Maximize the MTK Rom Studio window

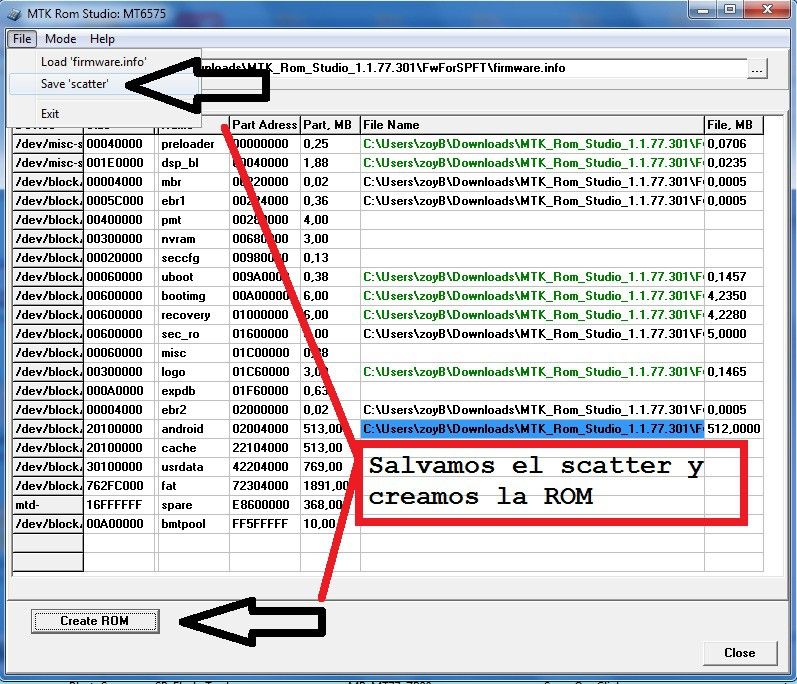(730, 10)
